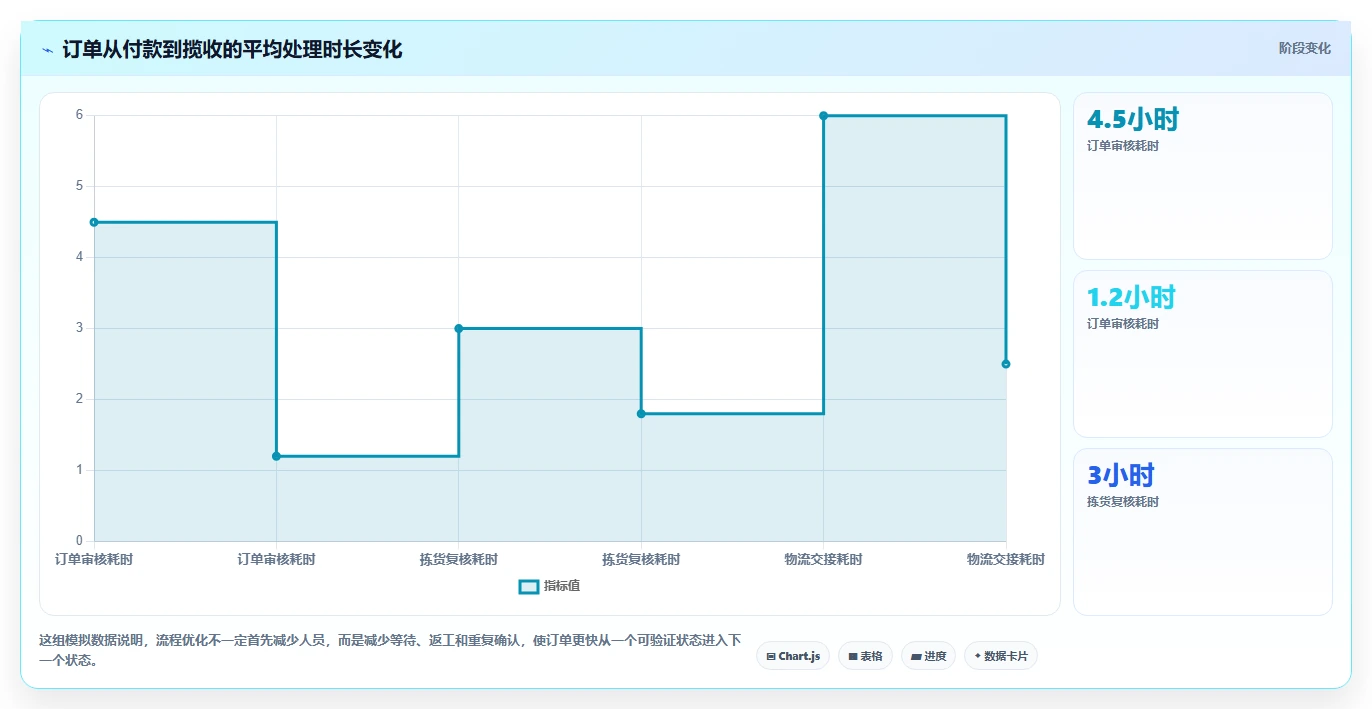This screenshot has height=709, width=1372.
Task: Click the description paragraph starting 这组模拟数据说明
Action: [x=390, y=650]
